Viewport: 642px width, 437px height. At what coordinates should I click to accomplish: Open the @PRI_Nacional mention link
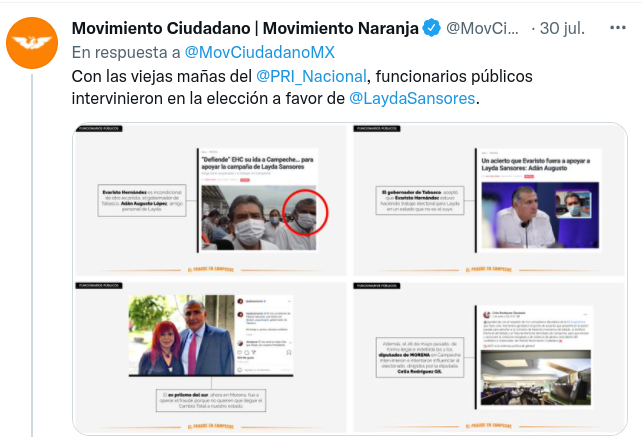[x=311, y=76]
